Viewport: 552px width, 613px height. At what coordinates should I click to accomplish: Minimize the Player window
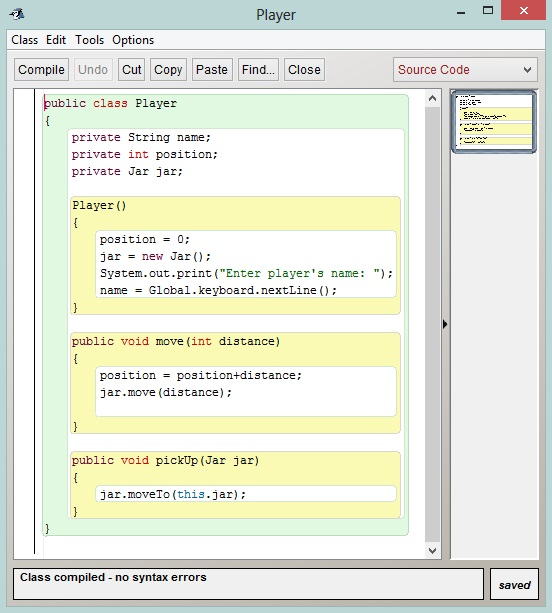click(461, 12)
